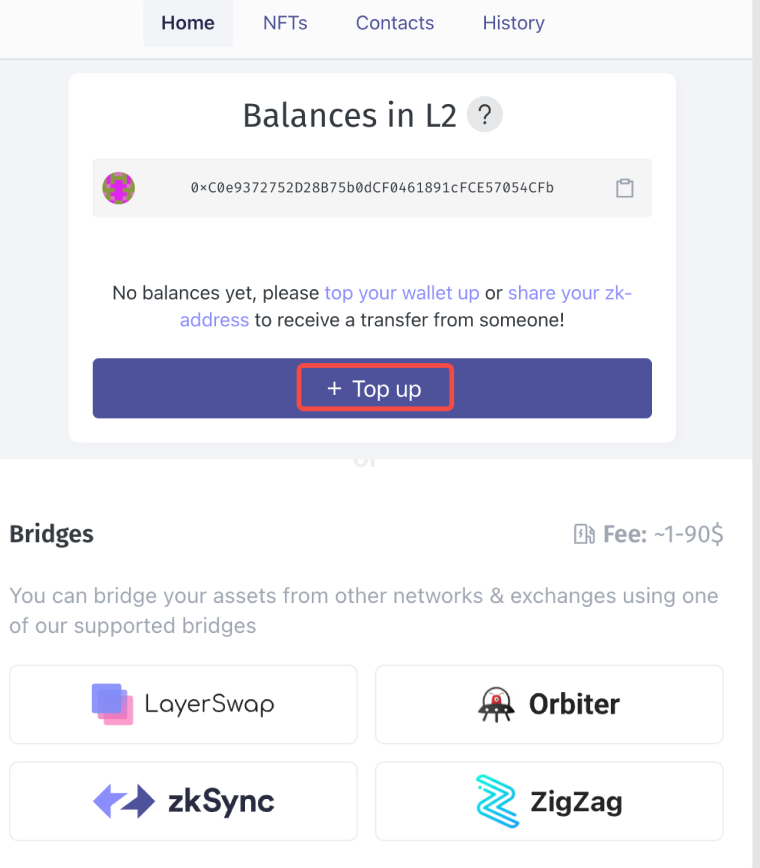Click the 'share your zk-address' link

(570, 294)
